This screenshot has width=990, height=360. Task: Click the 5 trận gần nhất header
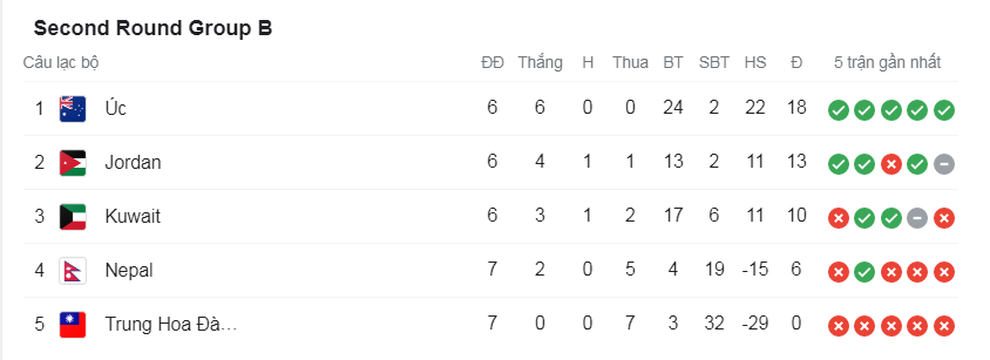pyautogui.click(x=888, y=63)
